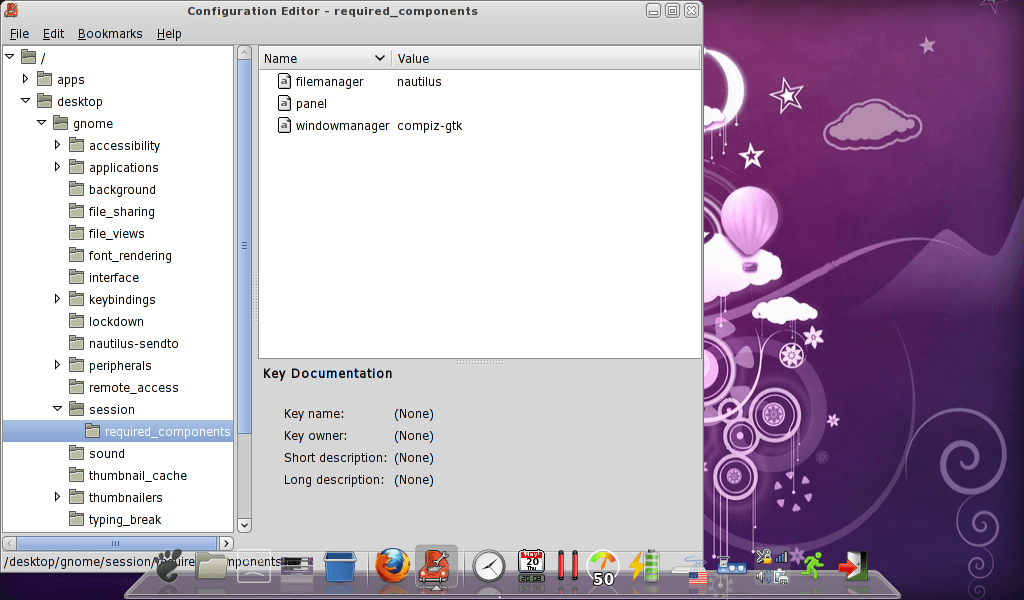The width and height of the screenshot is (1024, 600).
Task: Collapse the session folder node
Action: [58, 409]
